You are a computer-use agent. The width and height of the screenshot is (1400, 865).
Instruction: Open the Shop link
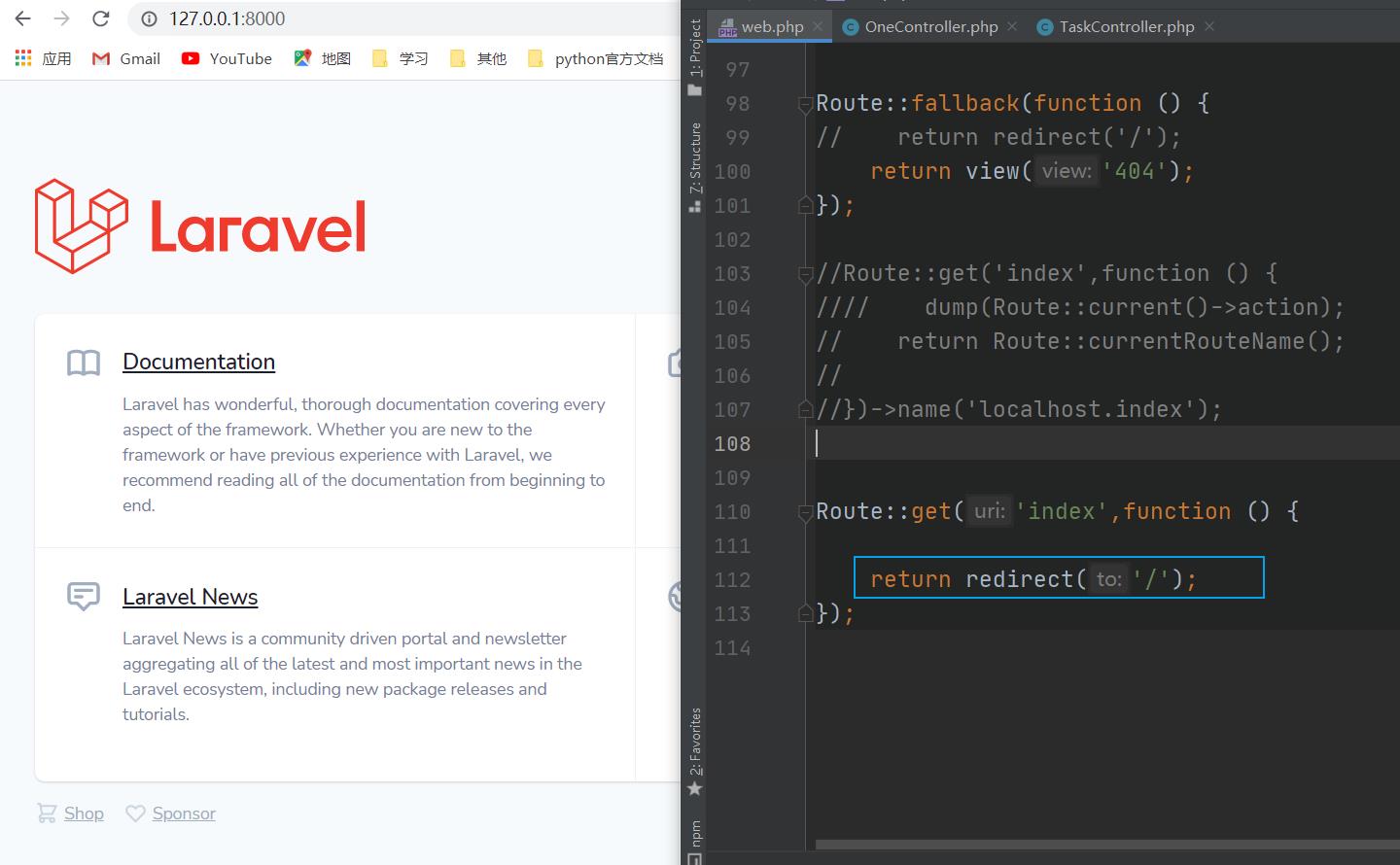coord(84,813)
